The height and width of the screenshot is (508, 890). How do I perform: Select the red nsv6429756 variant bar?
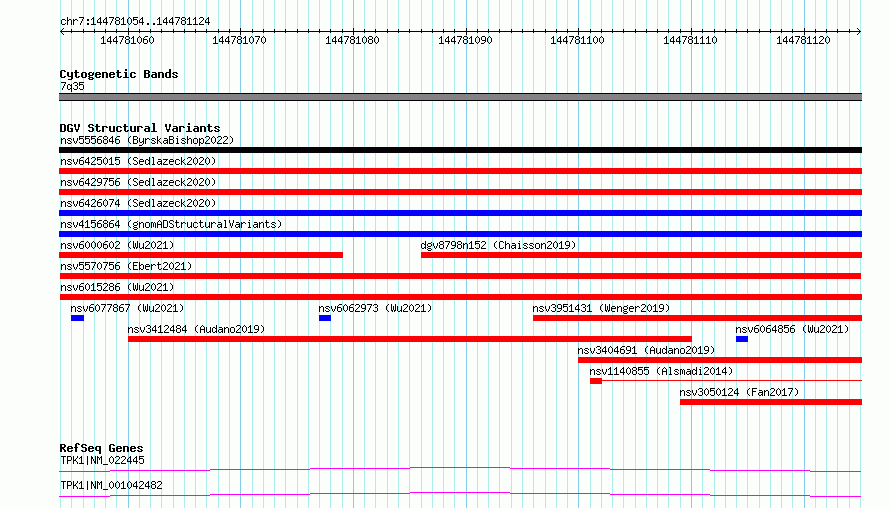point(460,192)
